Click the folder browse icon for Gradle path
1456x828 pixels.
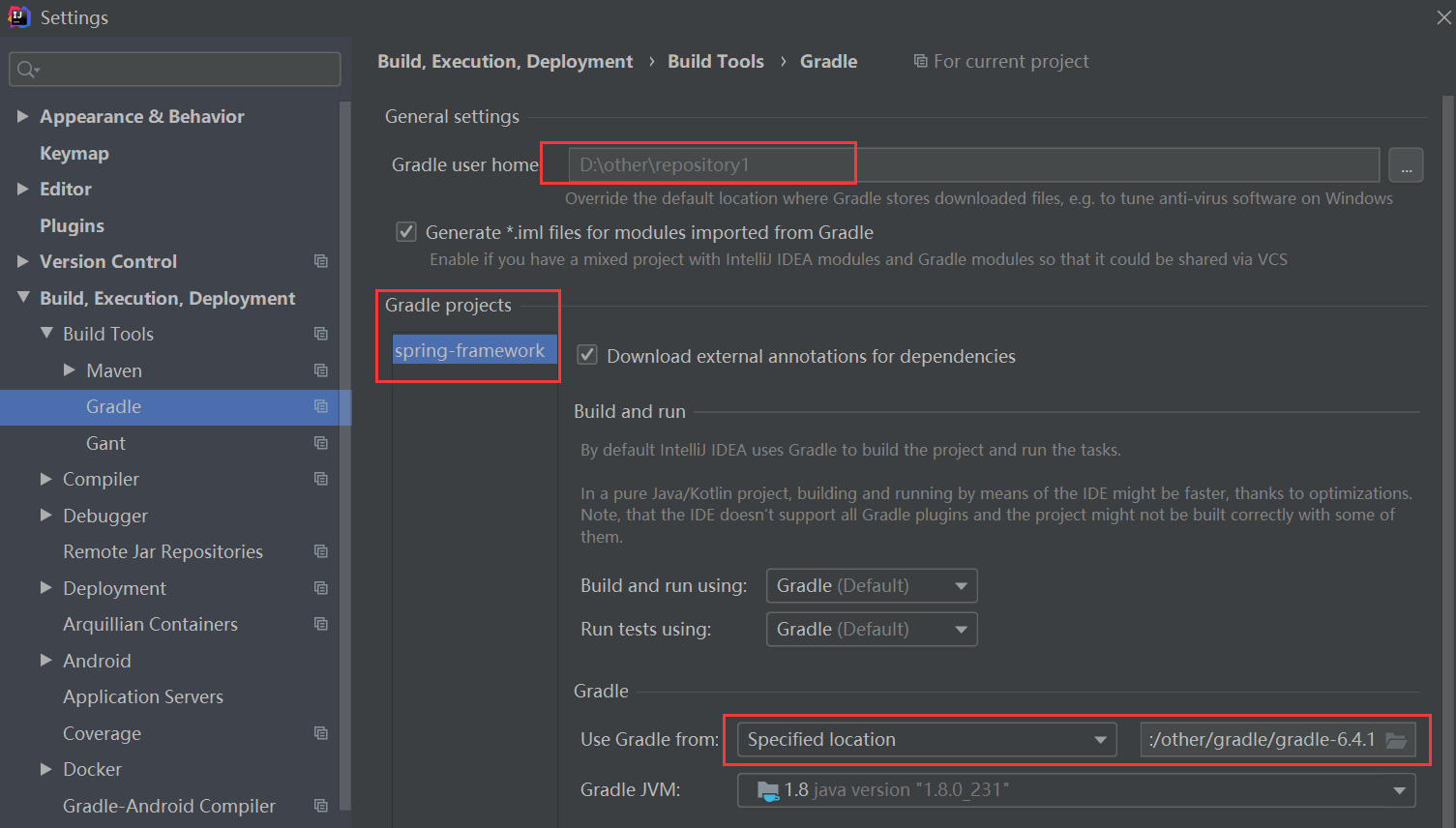tap(1396, 740)
